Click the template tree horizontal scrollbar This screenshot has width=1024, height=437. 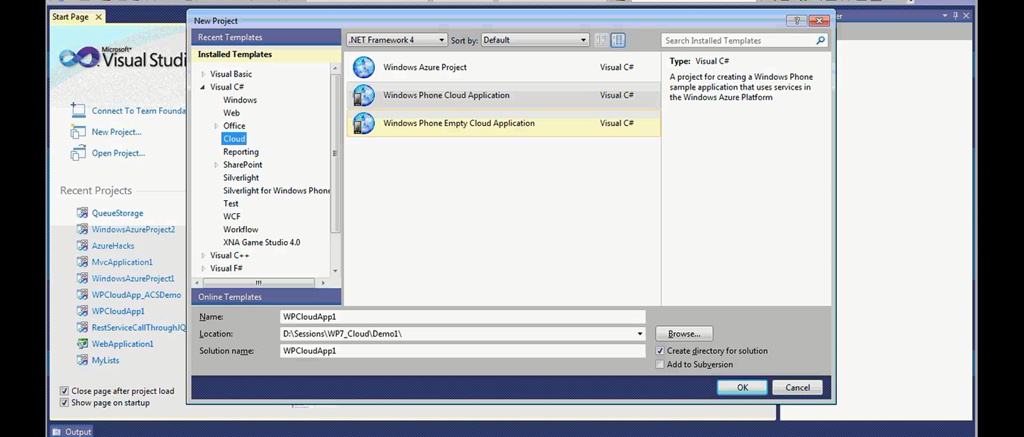click(x=259, y=283)
